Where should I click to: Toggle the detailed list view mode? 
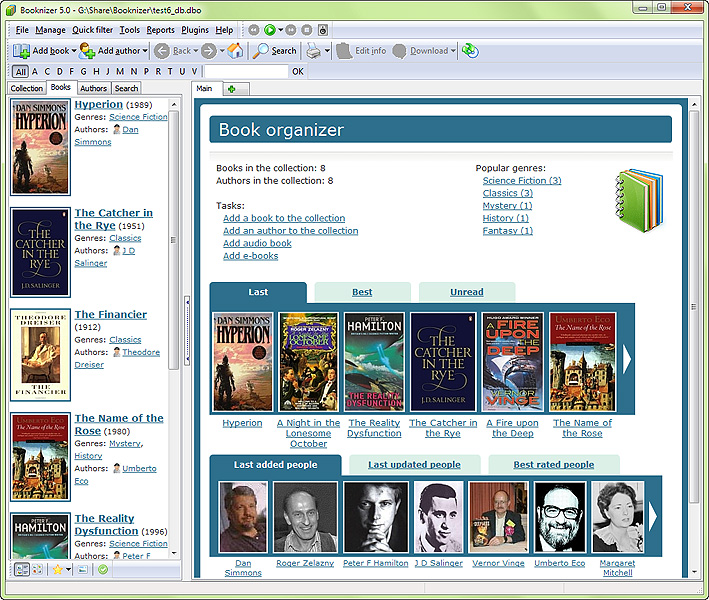pos(21,569)
